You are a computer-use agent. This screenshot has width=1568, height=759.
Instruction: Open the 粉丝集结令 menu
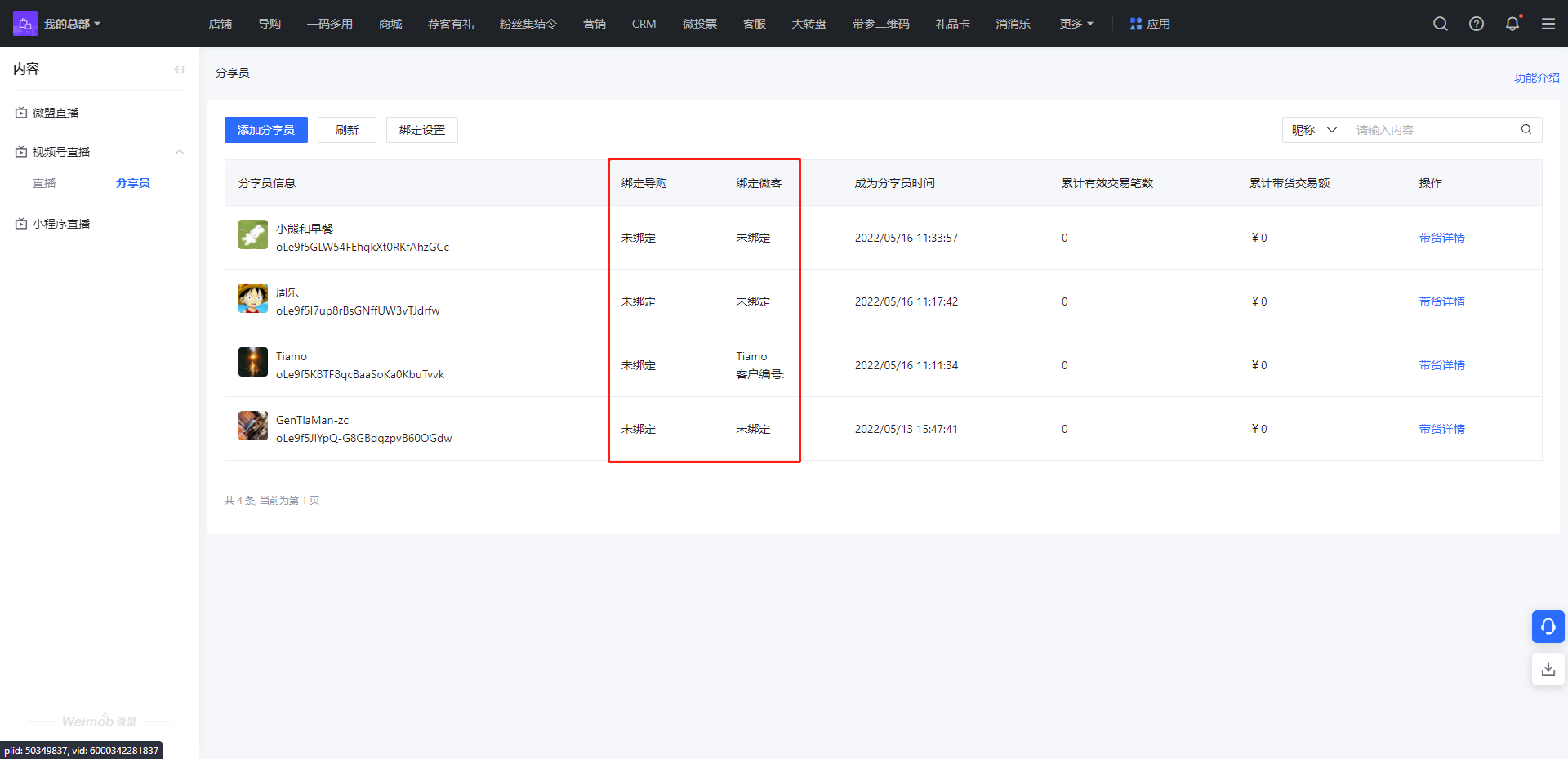coord(528,24)
